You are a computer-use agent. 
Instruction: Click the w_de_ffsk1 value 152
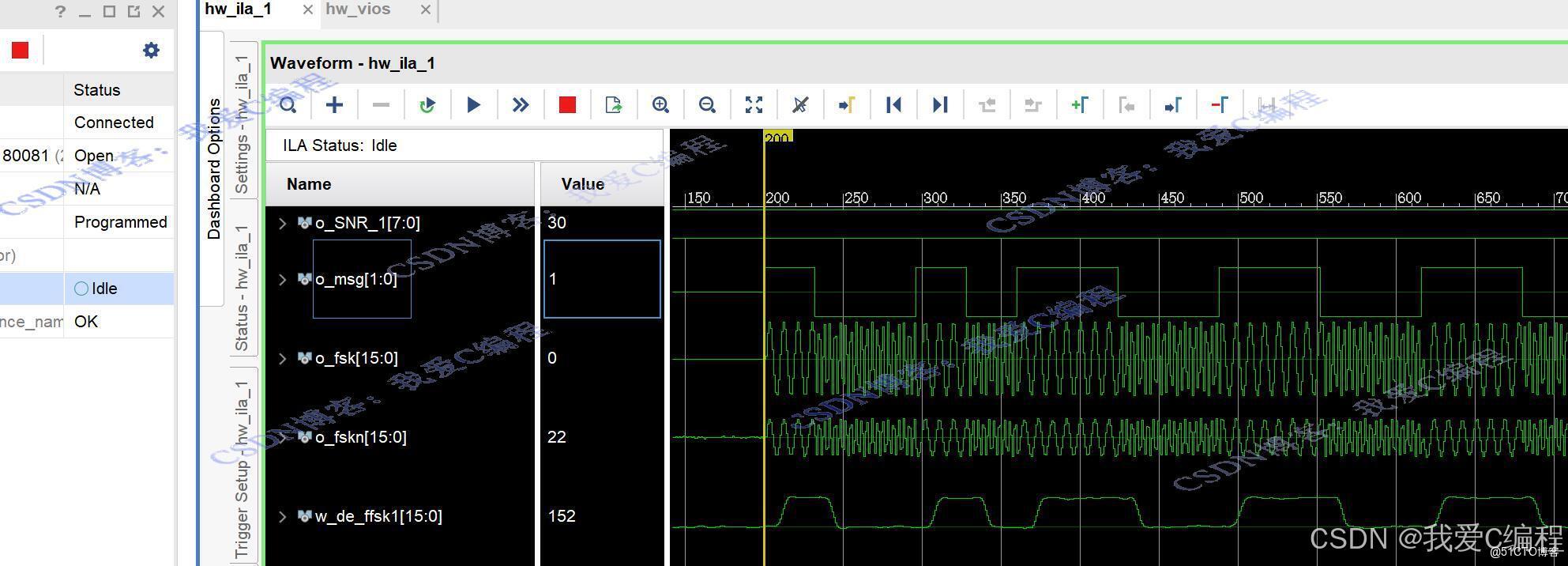pos(562,516)
